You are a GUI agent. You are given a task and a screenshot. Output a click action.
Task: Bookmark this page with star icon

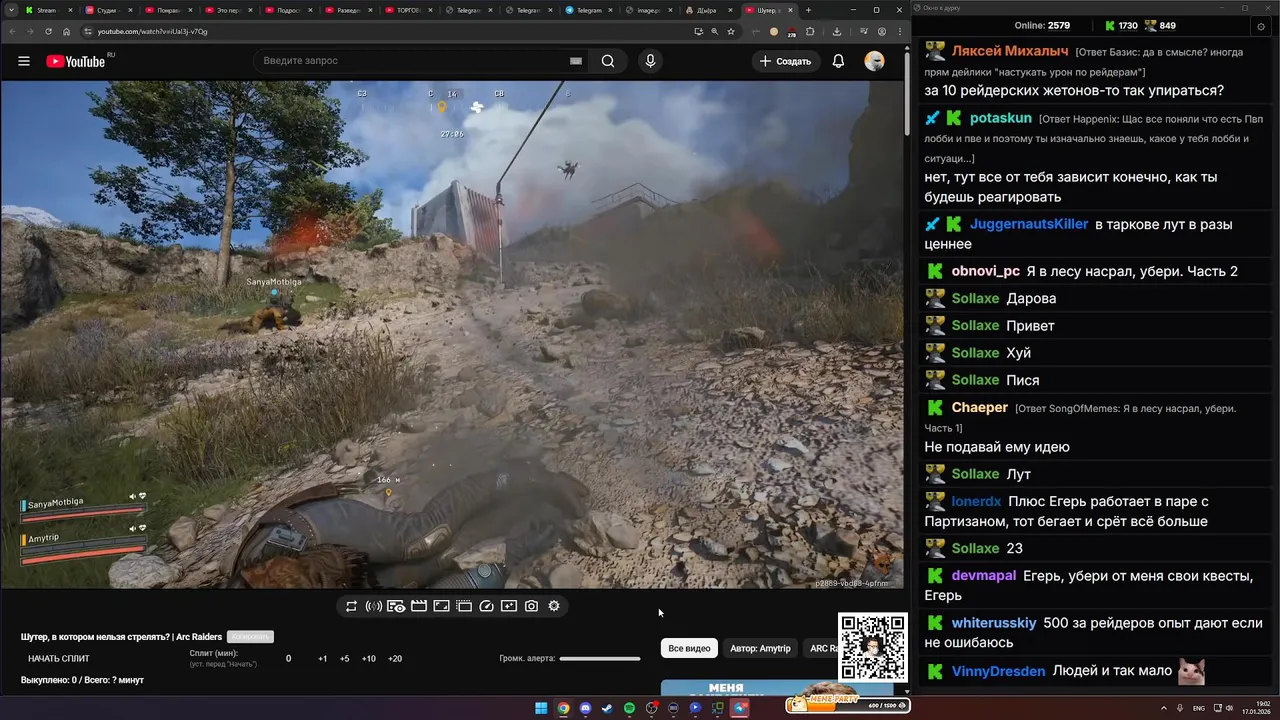point(731,31)
